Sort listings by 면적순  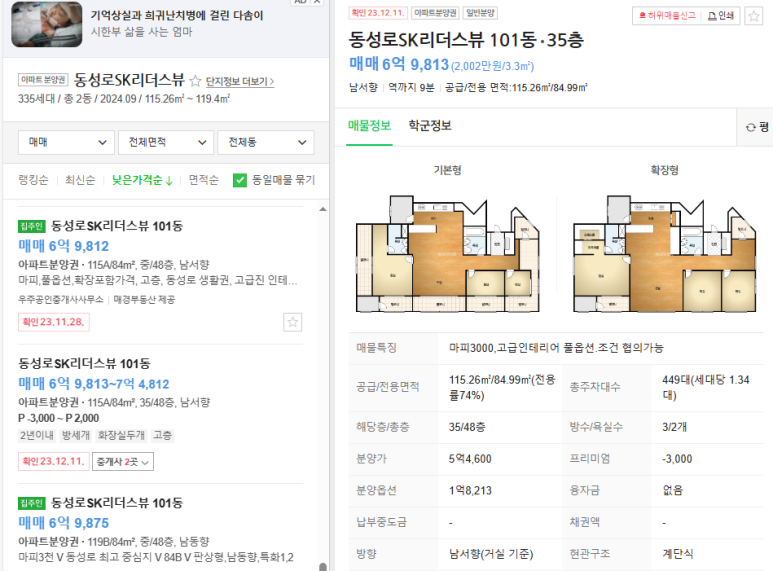point(204,180)
